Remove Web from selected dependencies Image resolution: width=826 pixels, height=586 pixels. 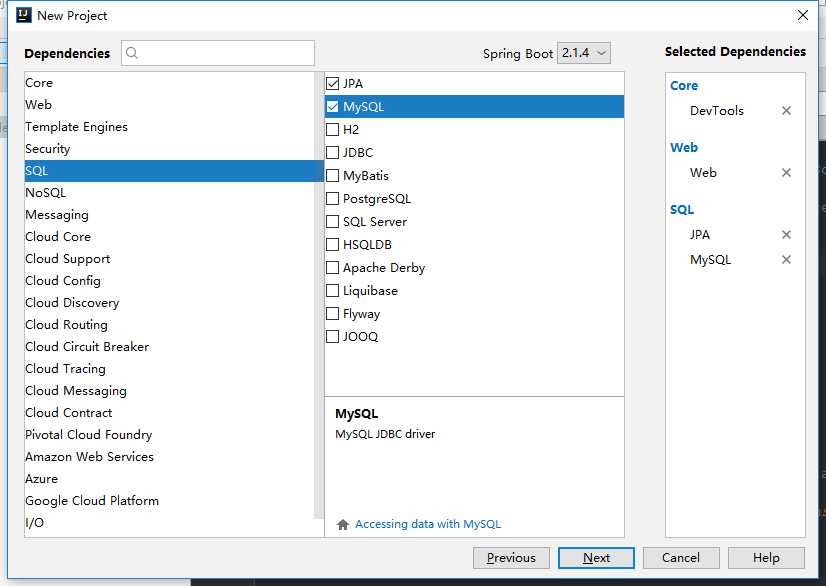coord(786,173)
